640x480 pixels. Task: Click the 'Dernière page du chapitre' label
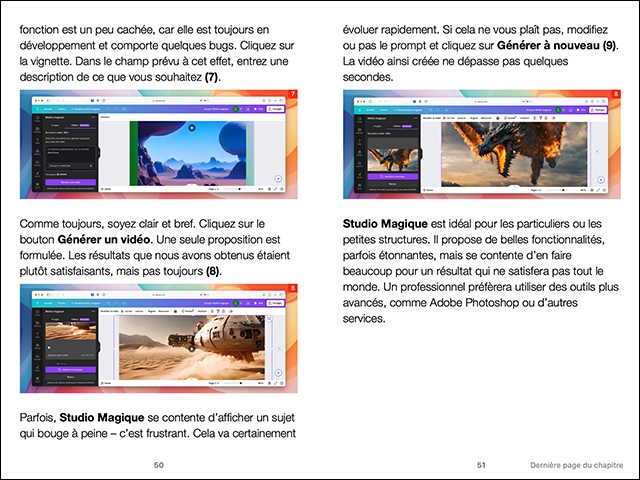(576, 465)
